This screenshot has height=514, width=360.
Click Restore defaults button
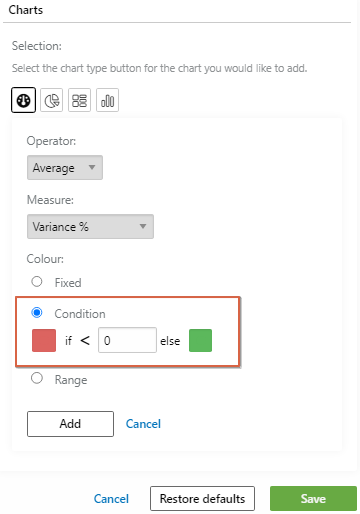point(202,499)
